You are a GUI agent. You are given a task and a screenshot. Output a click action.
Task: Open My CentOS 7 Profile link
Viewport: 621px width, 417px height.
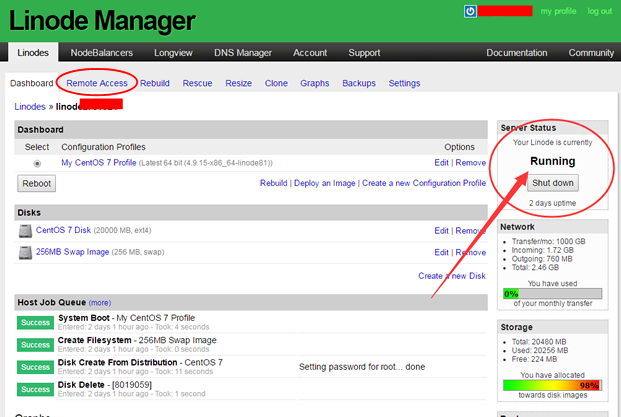[x=99, y=163]
